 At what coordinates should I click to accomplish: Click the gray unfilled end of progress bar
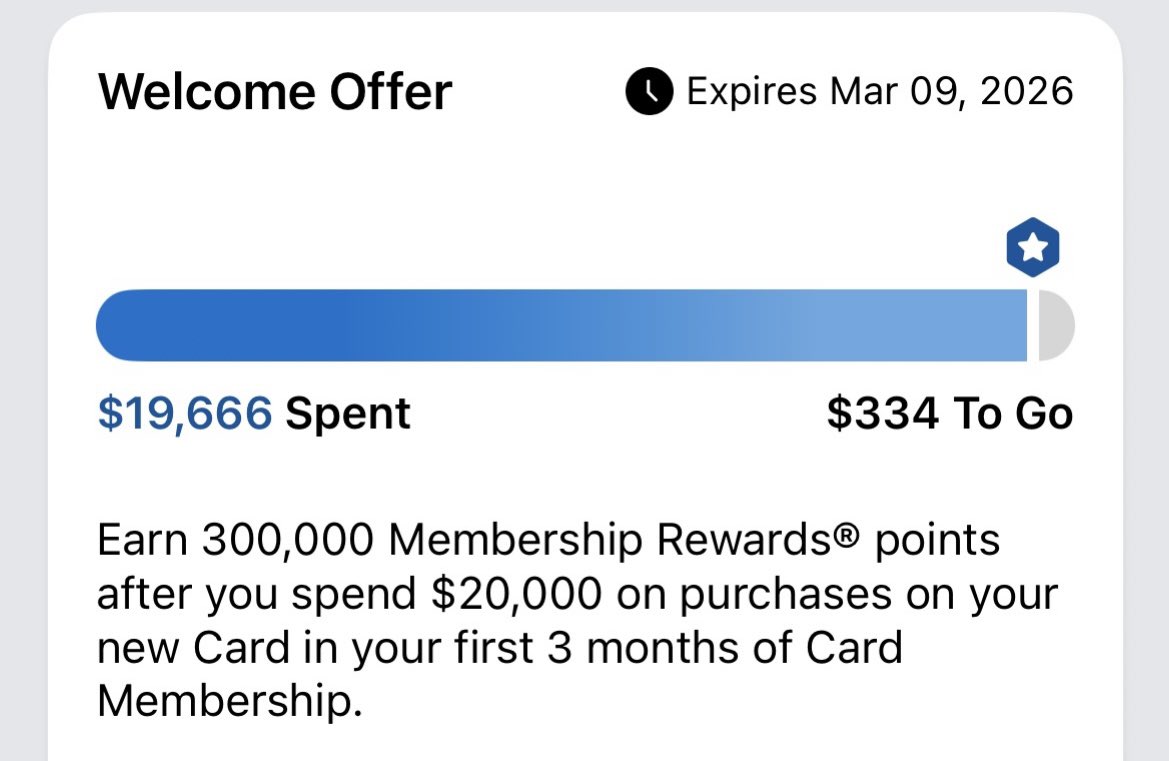coord(1055,326)
